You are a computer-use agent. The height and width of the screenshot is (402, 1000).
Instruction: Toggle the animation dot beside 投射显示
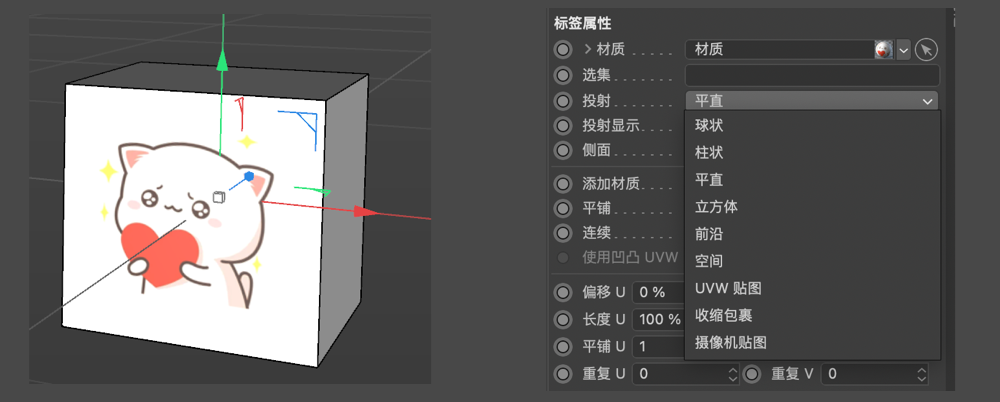[562, 126]
